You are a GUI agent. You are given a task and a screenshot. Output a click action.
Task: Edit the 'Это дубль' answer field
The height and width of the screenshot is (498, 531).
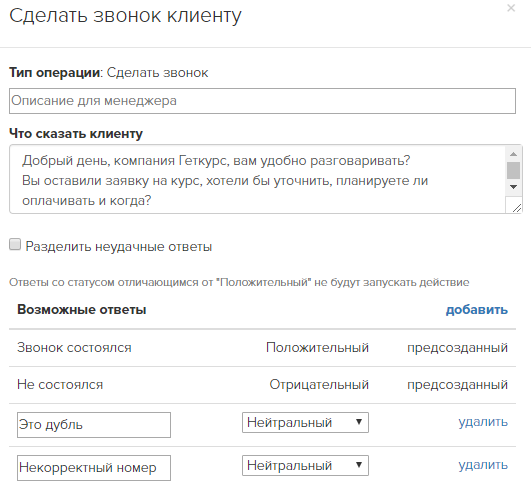click(94, 425)
